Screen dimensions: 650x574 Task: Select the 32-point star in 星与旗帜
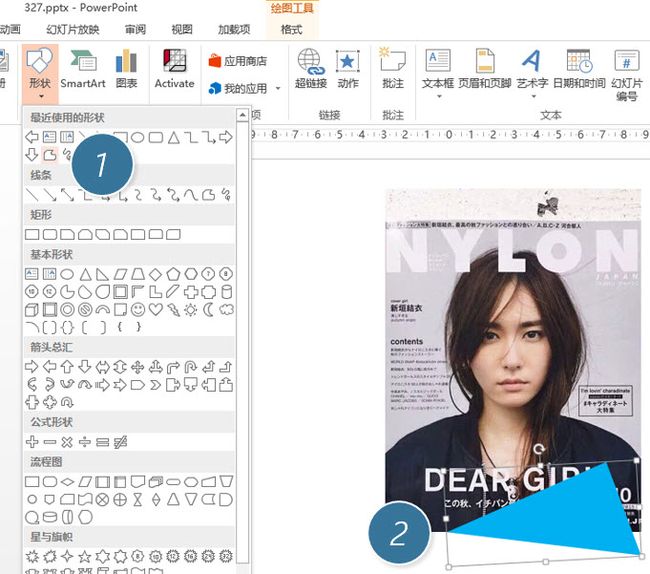pyautogui.click(x=226, y=556)
